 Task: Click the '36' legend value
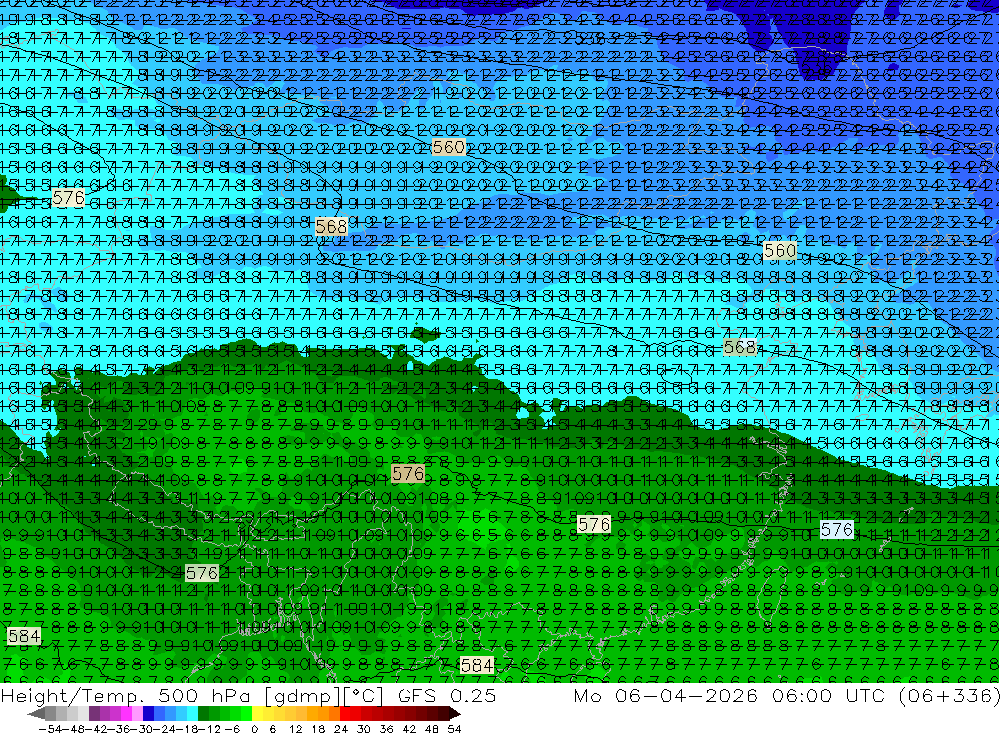[386, 729]
